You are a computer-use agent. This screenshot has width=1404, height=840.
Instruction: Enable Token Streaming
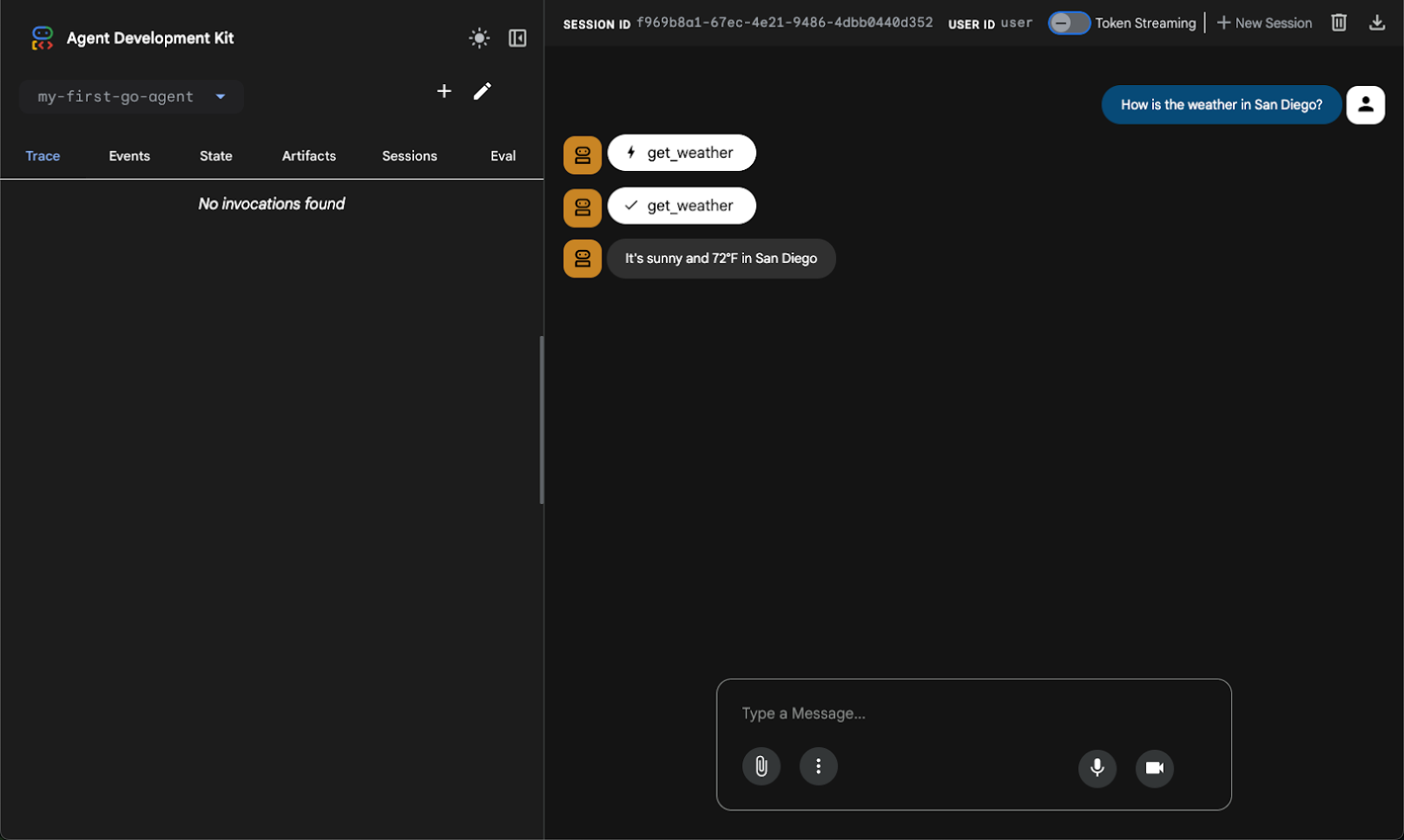coord(1070,23)
